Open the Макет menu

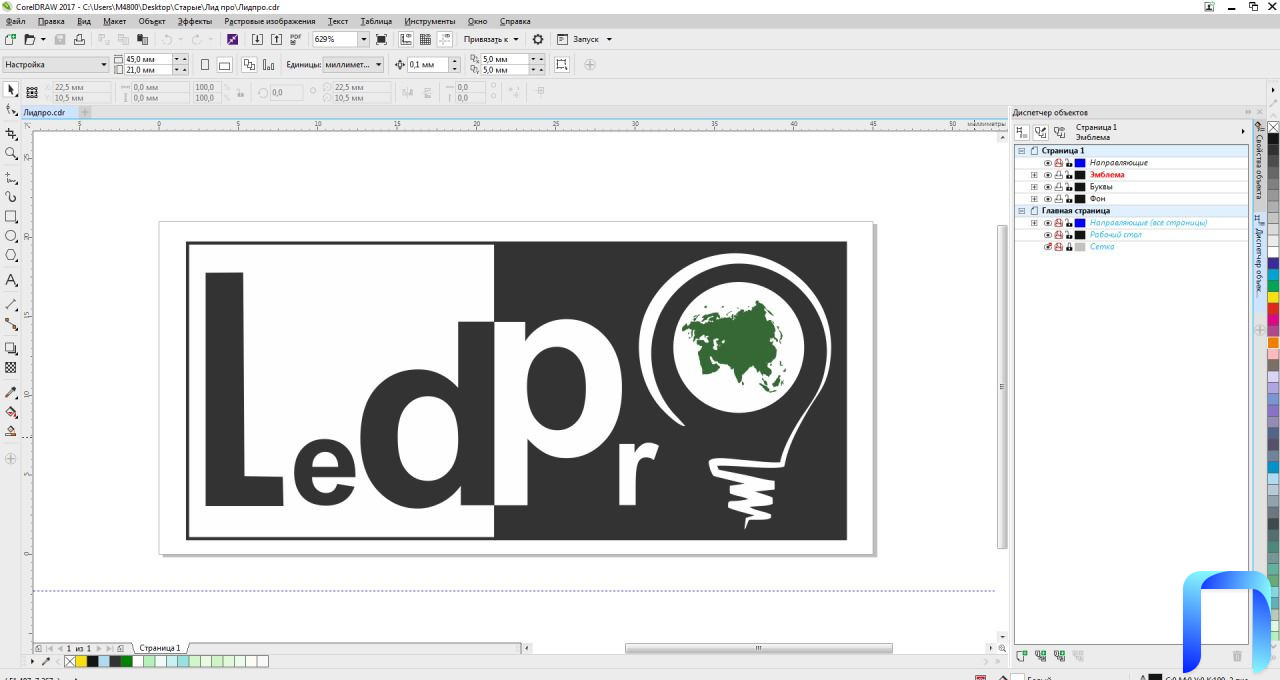click(114, 21)
